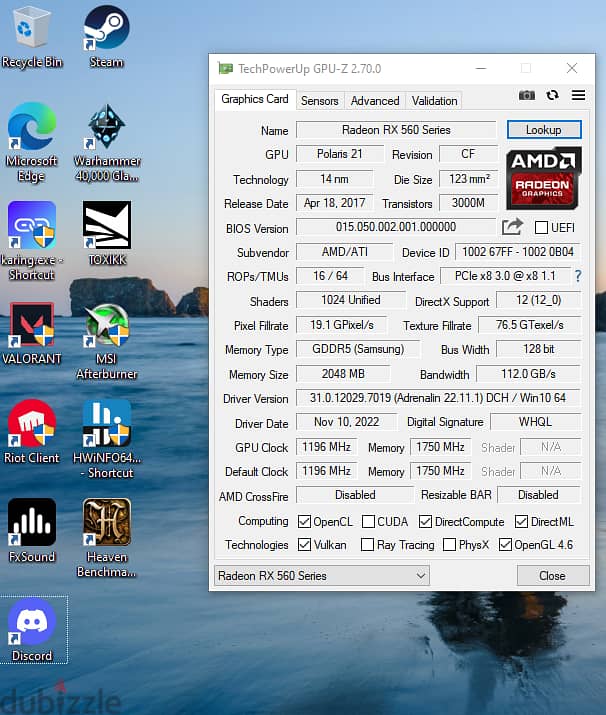This screenshot has width=606, height=715.
Task: Click the Device ID '1002 67FF - 1002 0B04'
Action: [x=518, y=252]
